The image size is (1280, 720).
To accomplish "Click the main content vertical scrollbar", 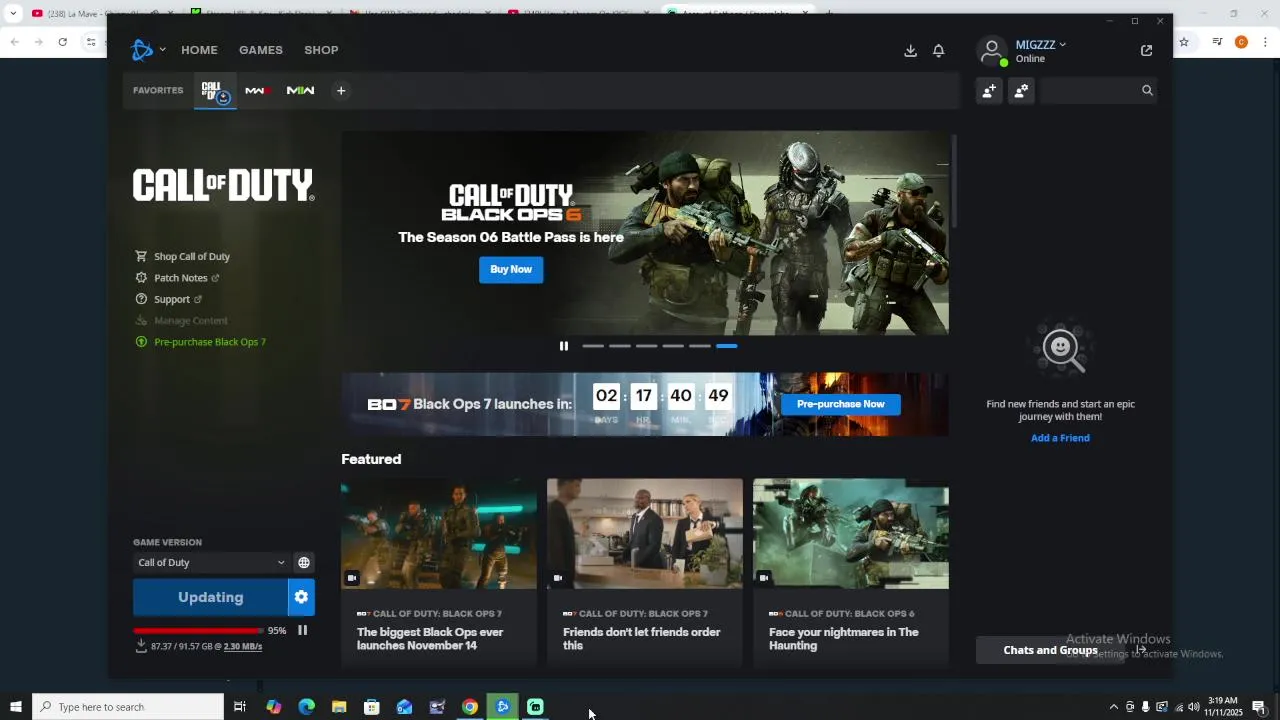I will [x=954, y=180].
